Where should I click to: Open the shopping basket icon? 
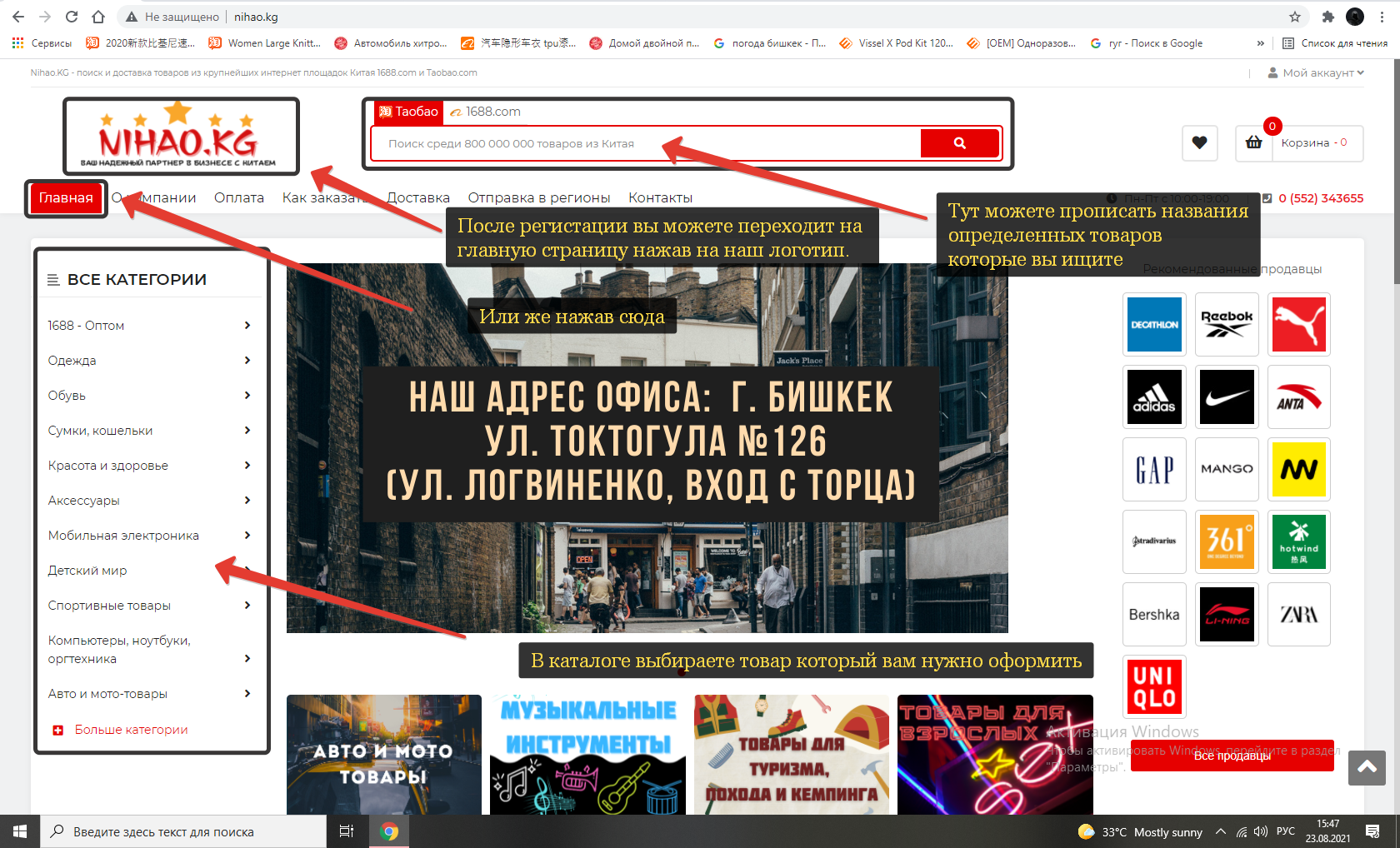(1253, 143)
